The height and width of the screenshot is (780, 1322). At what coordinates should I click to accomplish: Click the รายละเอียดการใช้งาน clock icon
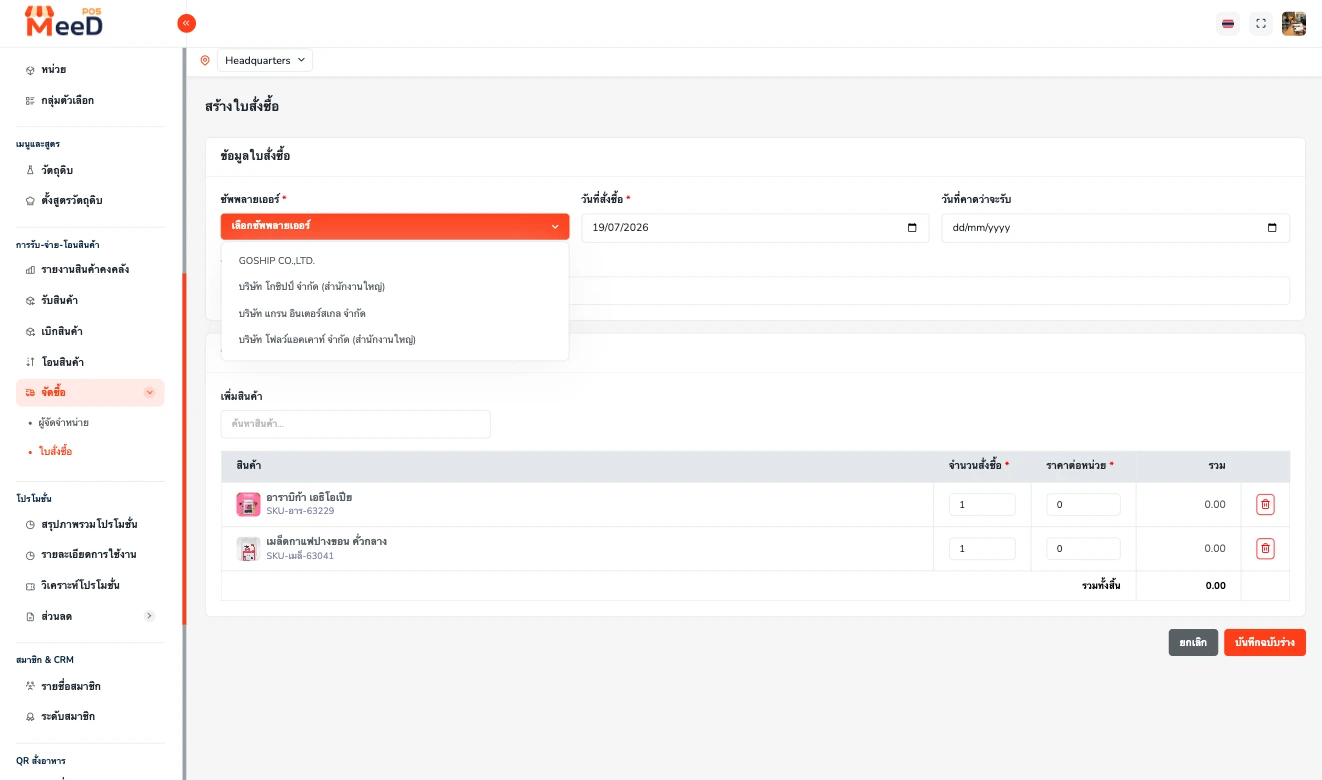point(30,554)
